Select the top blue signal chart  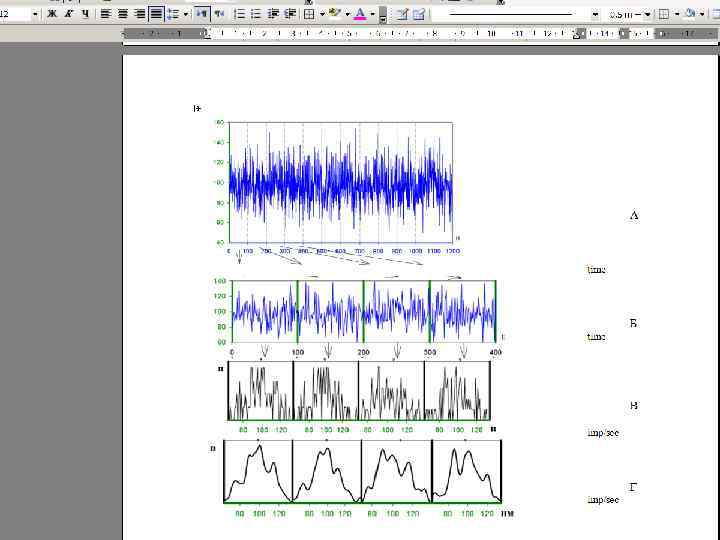pyautogui.click(x=340, y=182)
